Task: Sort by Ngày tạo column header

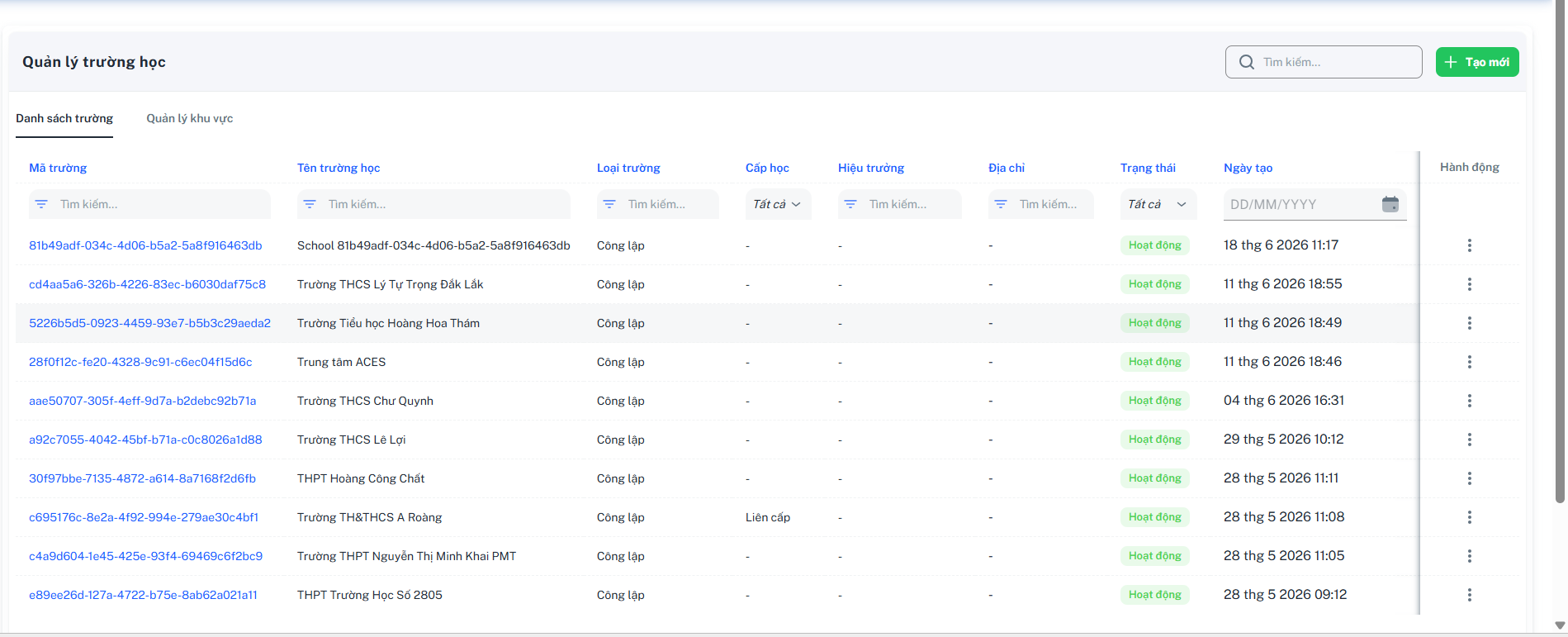Action: pyautogui.click(x=1248, y=168)
